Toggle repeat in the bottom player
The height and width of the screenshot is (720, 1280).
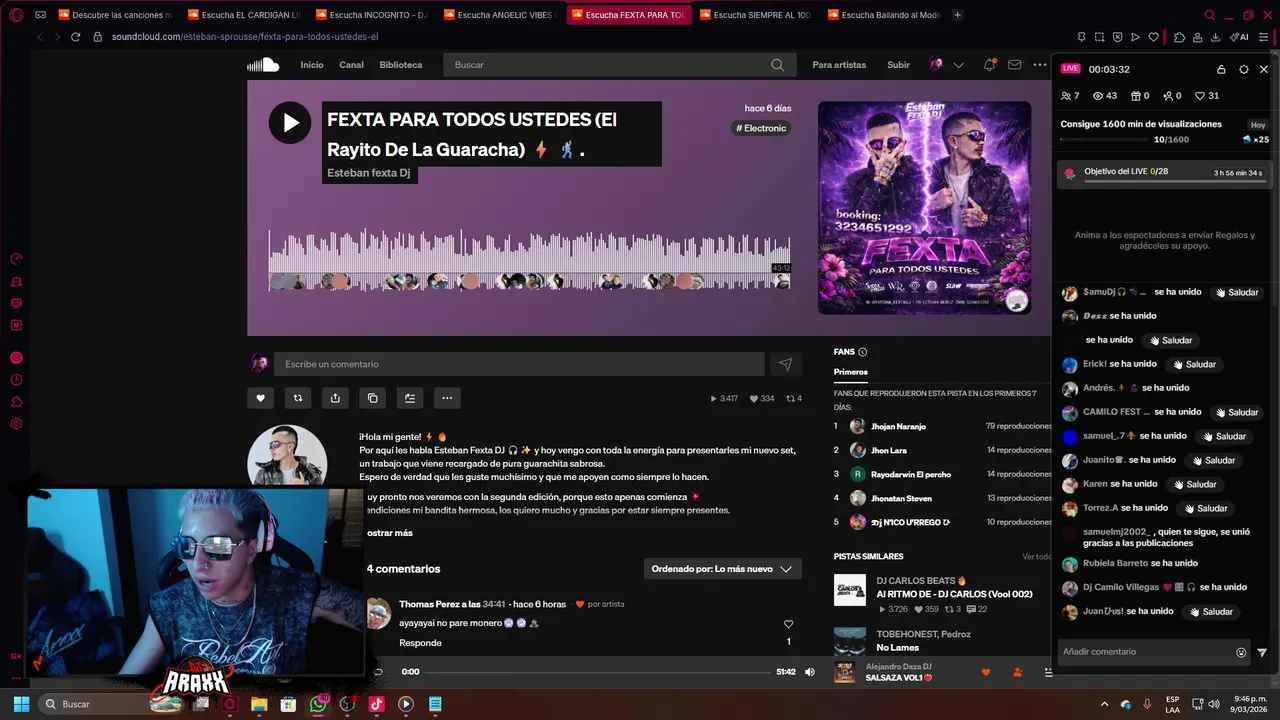pyautogui.click(x=378, y=672)
